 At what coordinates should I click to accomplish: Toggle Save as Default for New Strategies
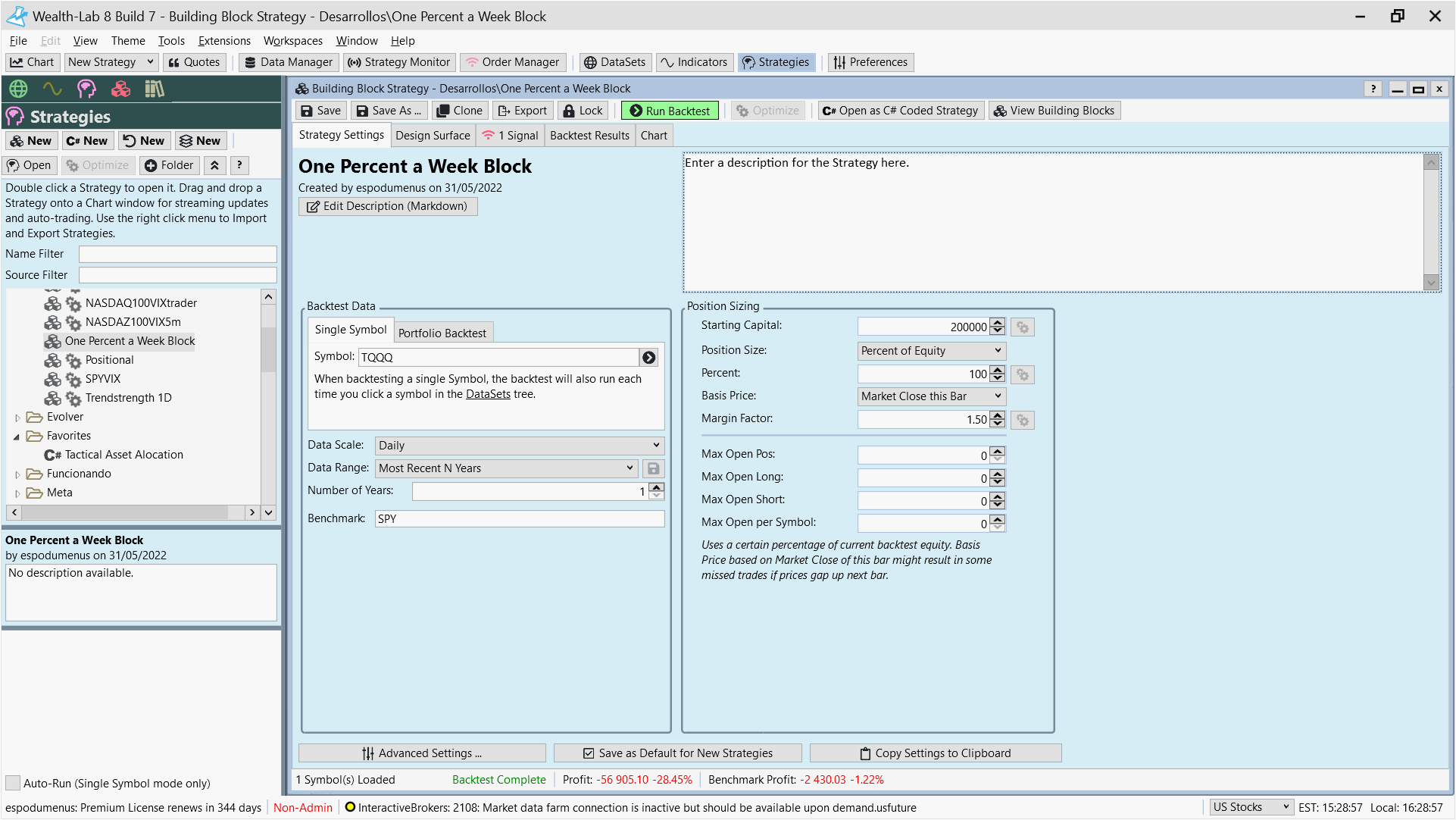(677, 753)
